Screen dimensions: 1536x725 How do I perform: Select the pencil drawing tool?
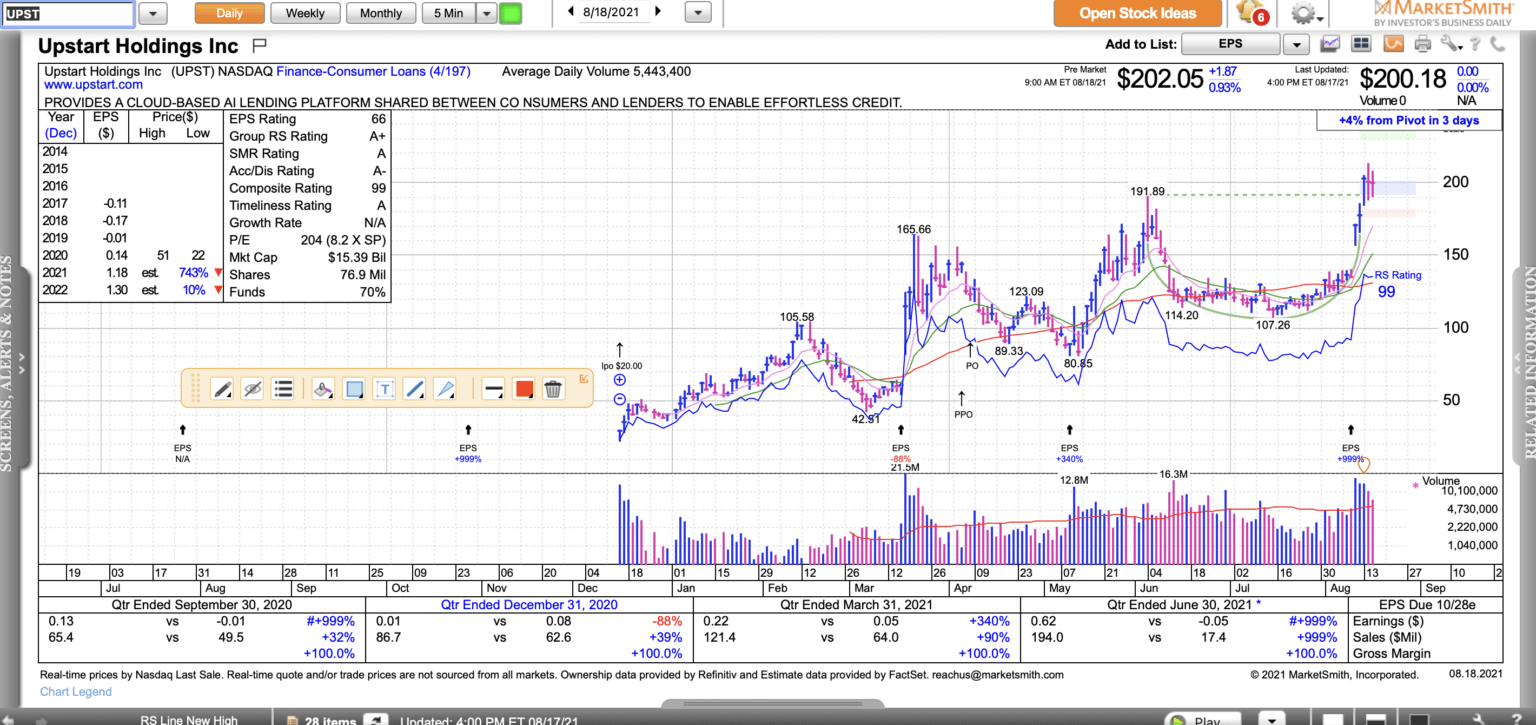click(222, 389)
